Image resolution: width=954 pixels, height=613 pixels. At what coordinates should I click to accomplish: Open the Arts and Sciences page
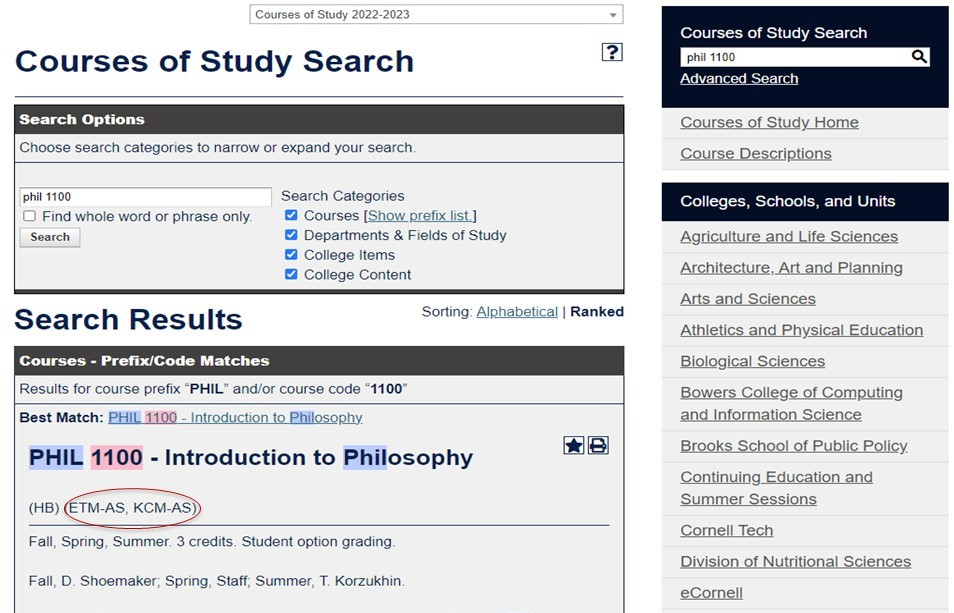click(x=747, y=299)
